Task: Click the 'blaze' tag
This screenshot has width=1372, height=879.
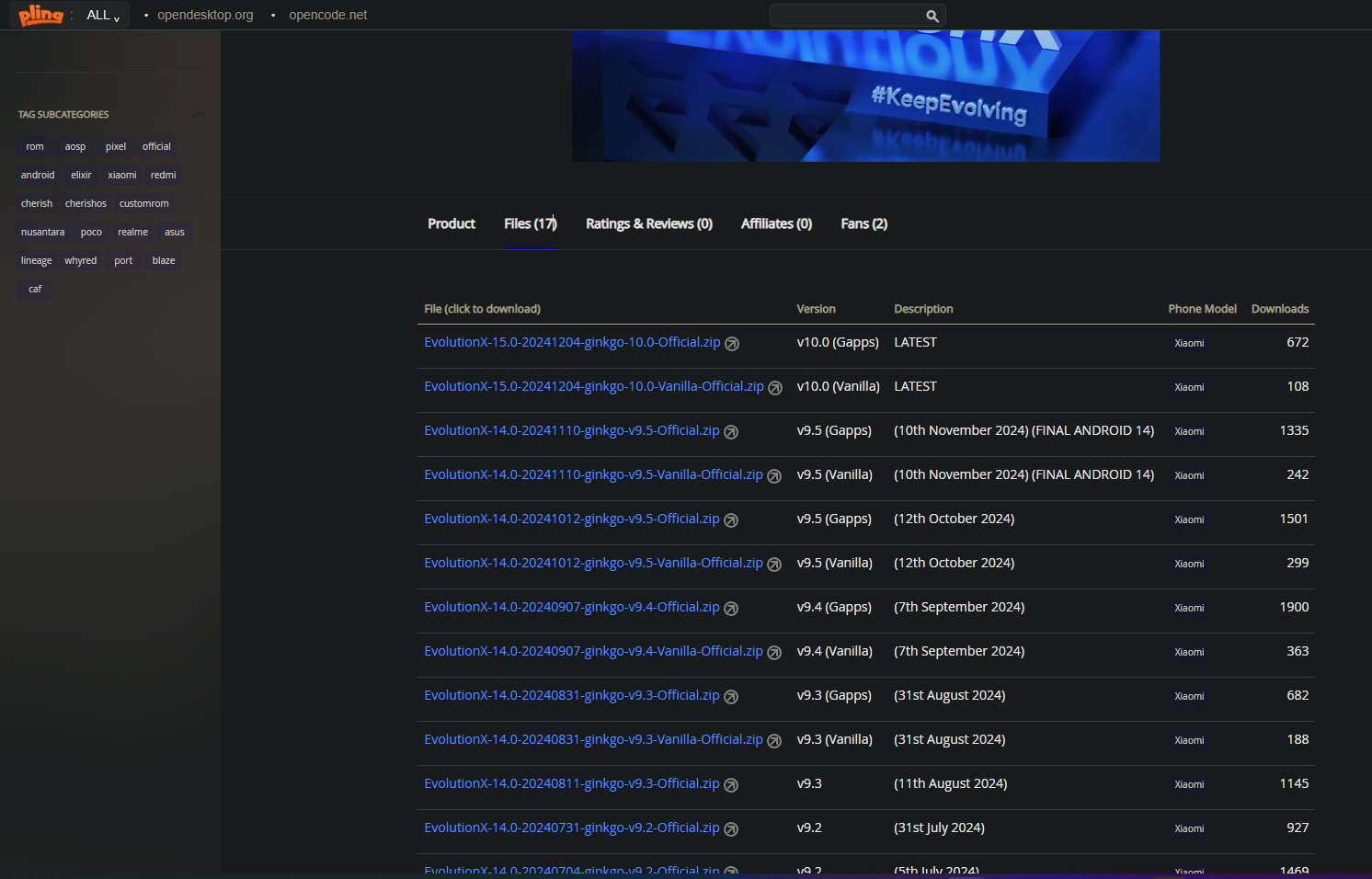Action: (x=164, y=261)
